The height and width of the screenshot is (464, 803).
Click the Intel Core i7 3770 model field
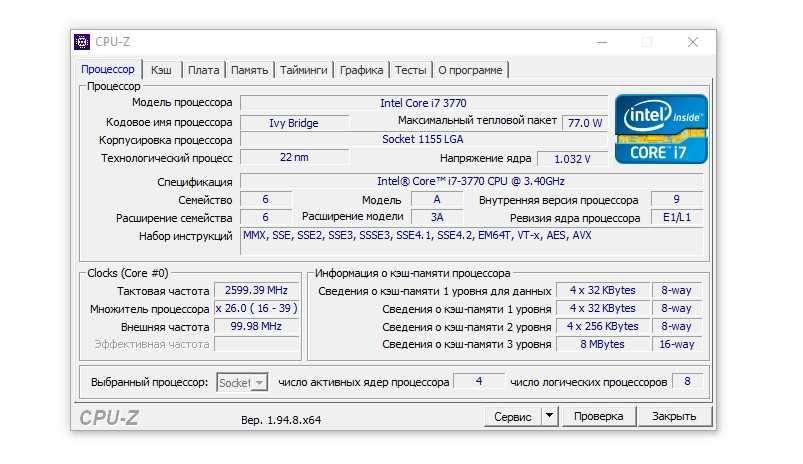pos(424,103)
